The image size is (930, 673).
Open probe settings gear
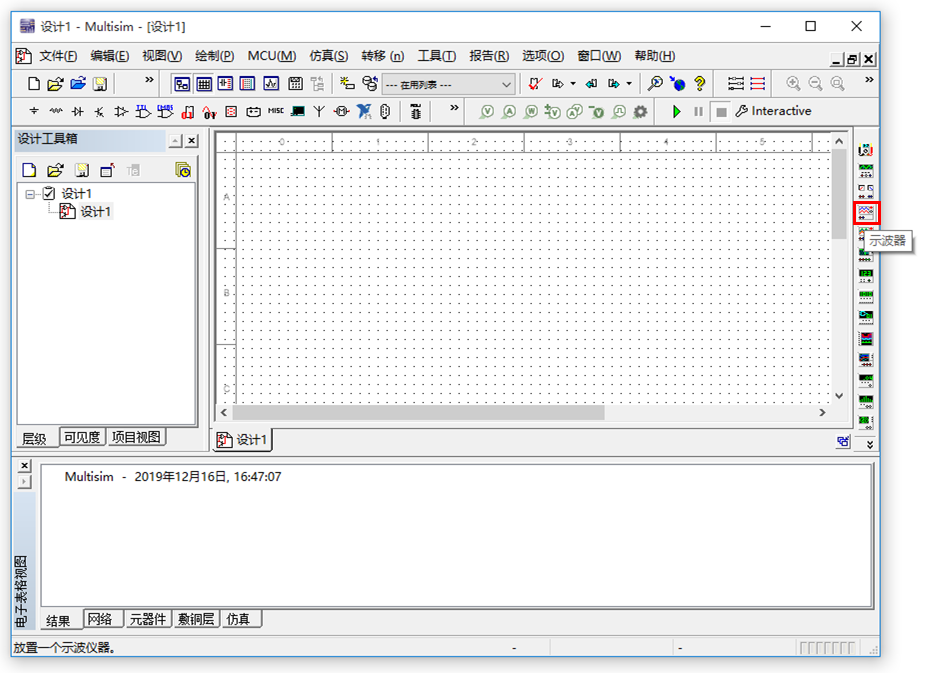[x=640, y=111]
